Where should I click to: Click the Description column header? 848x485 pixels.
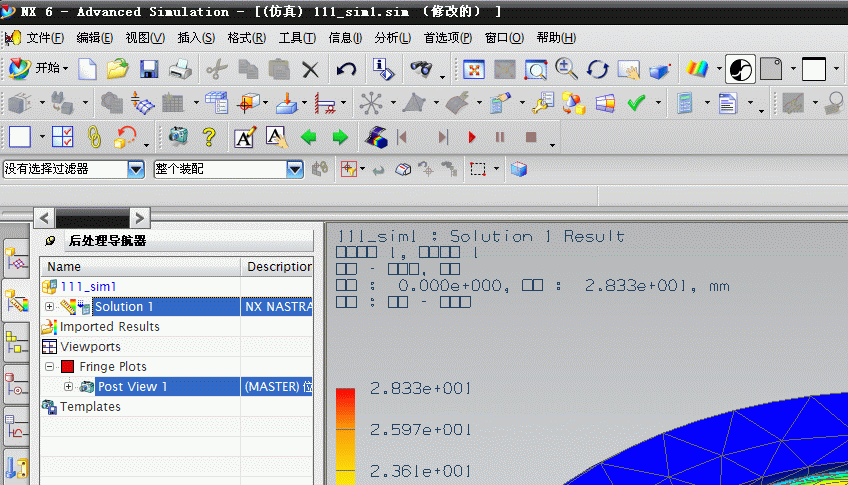pyautogui.click(x=277, y=267)
